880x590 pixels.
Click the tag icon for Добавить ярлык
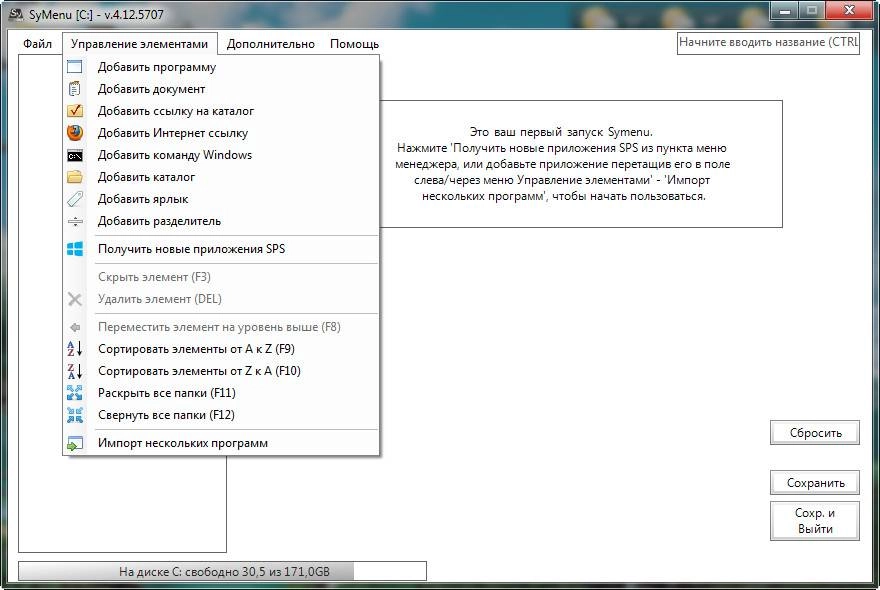coord(75,199)
